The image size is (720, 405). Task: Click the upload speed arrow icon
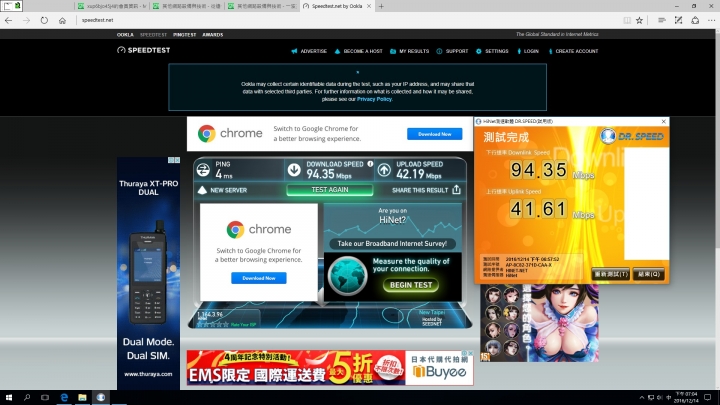click(384, 170)
